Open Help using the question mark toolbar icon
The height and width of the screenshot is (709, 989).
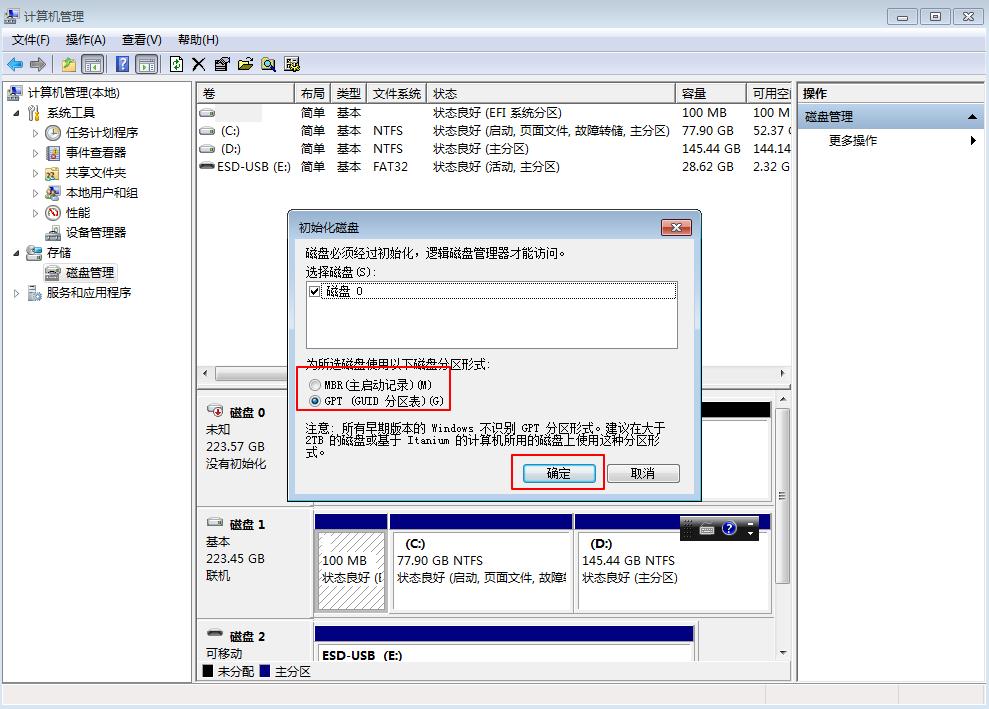pos(122,64)
